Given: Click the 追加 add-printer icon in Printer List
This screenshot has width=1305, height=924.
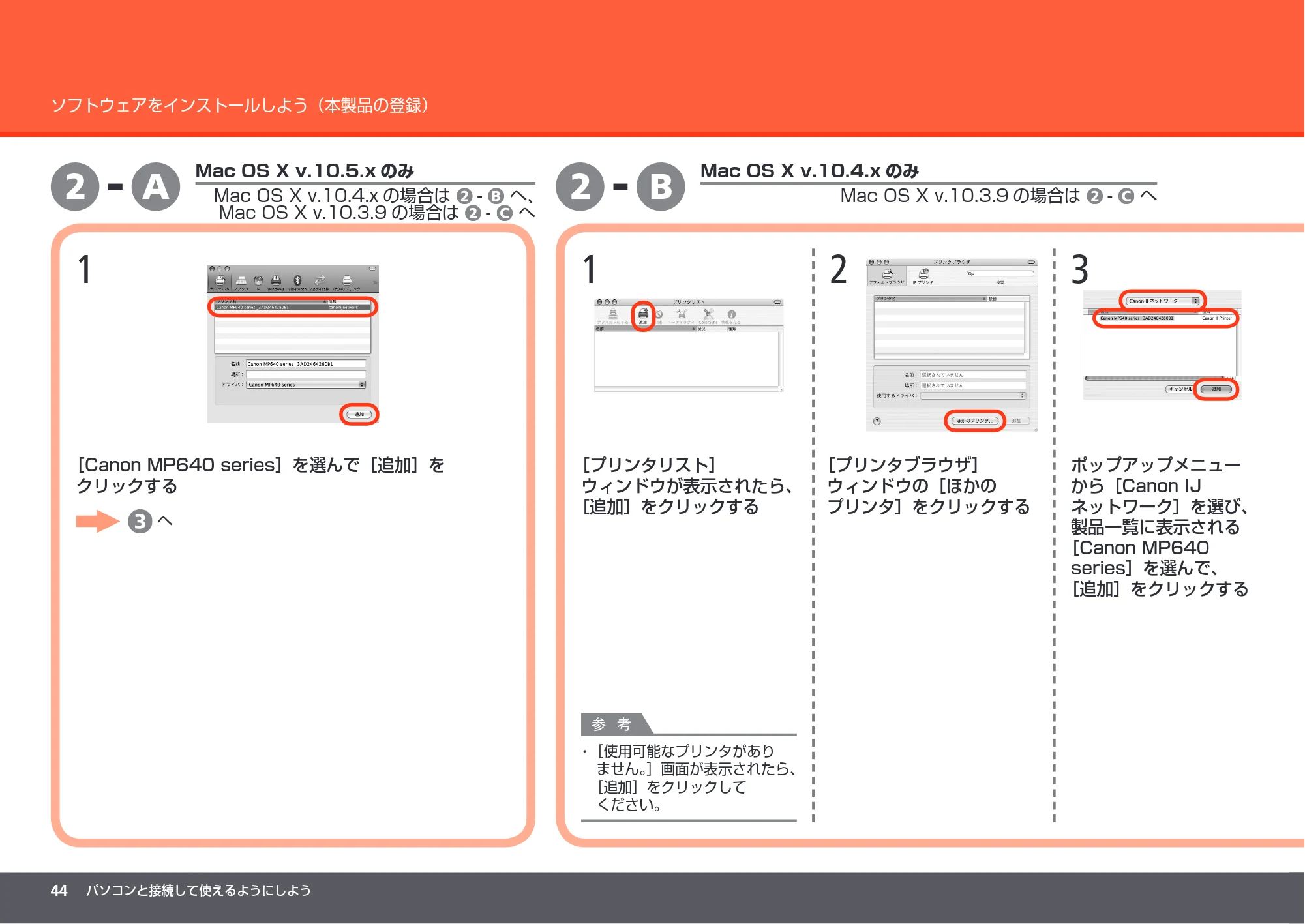Looking at the screenshot, I should (643, 316).
